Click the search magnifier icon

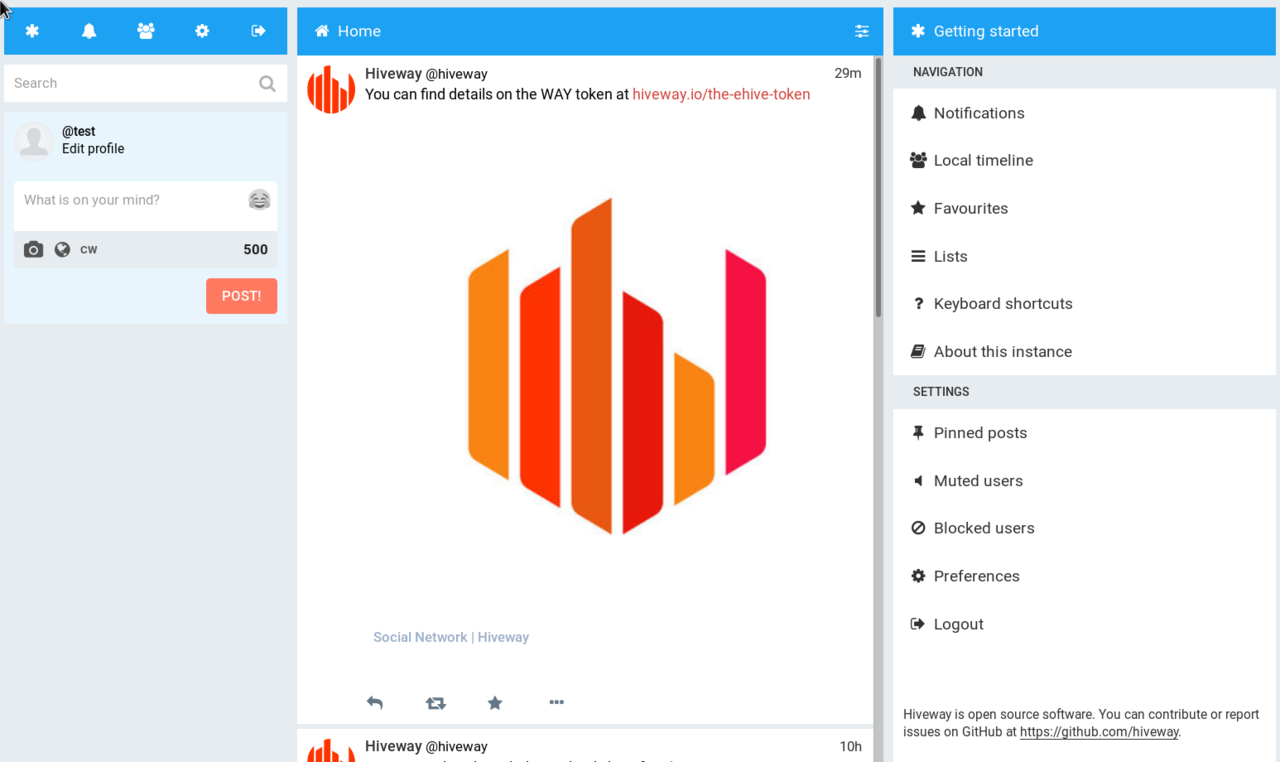267,84
